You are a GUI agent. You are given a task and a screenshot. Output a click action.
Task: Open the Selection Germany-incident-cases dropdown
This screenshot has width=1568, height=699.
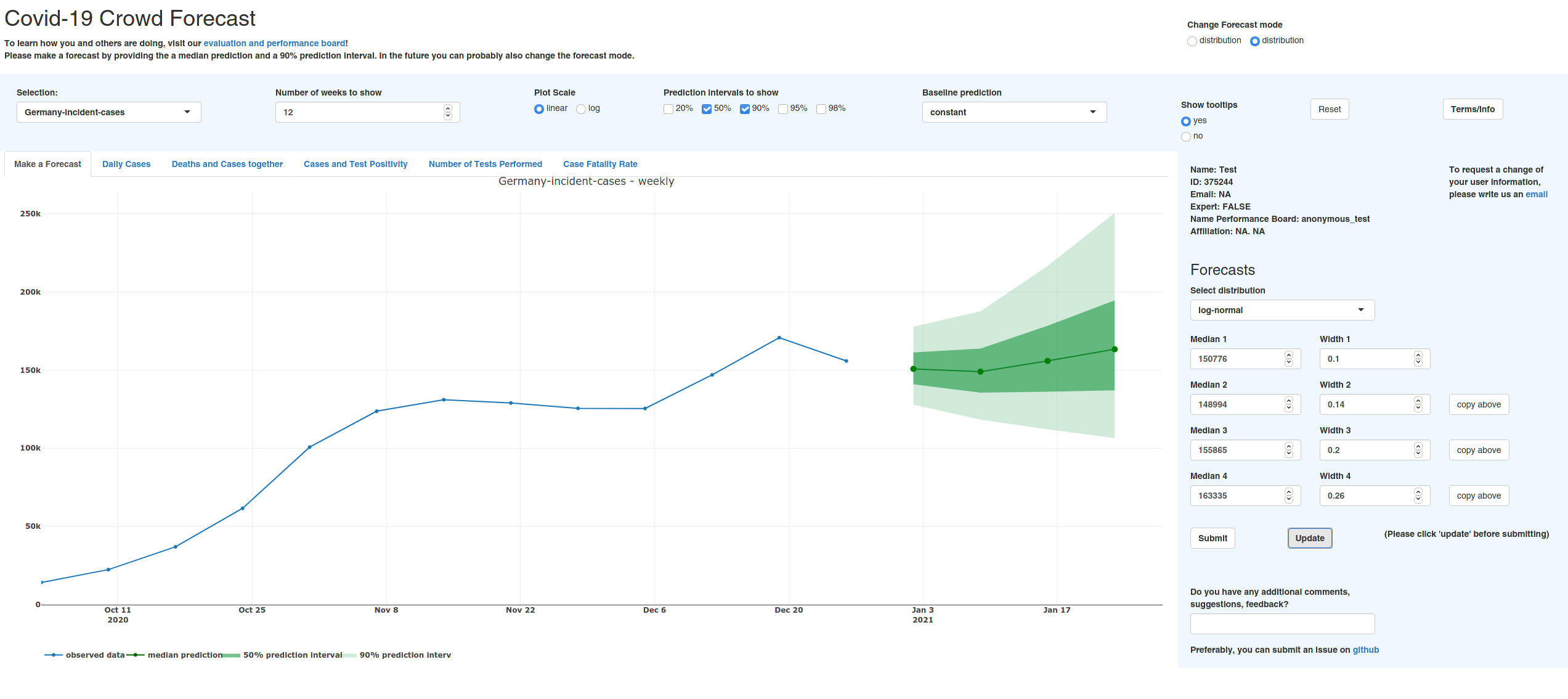(x=108, y=112)
